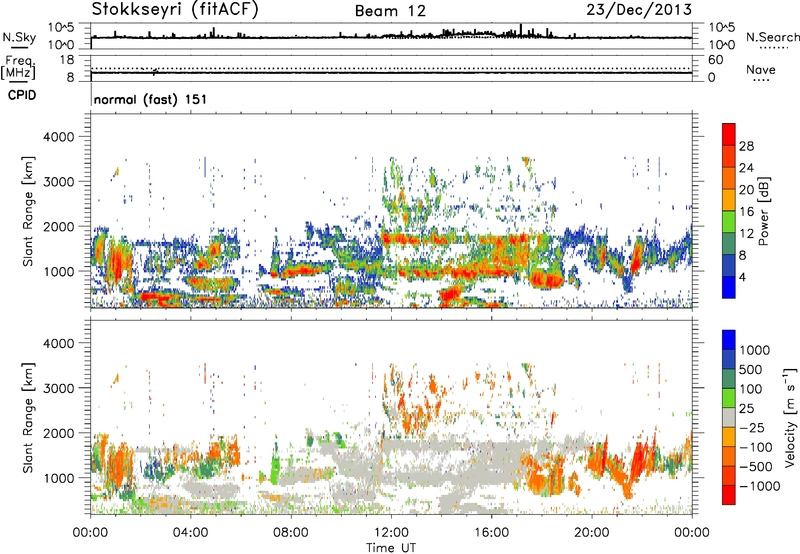Select the '16' label on the power color bar
This screenshot has width=800, height=554.
pos(746,212)
